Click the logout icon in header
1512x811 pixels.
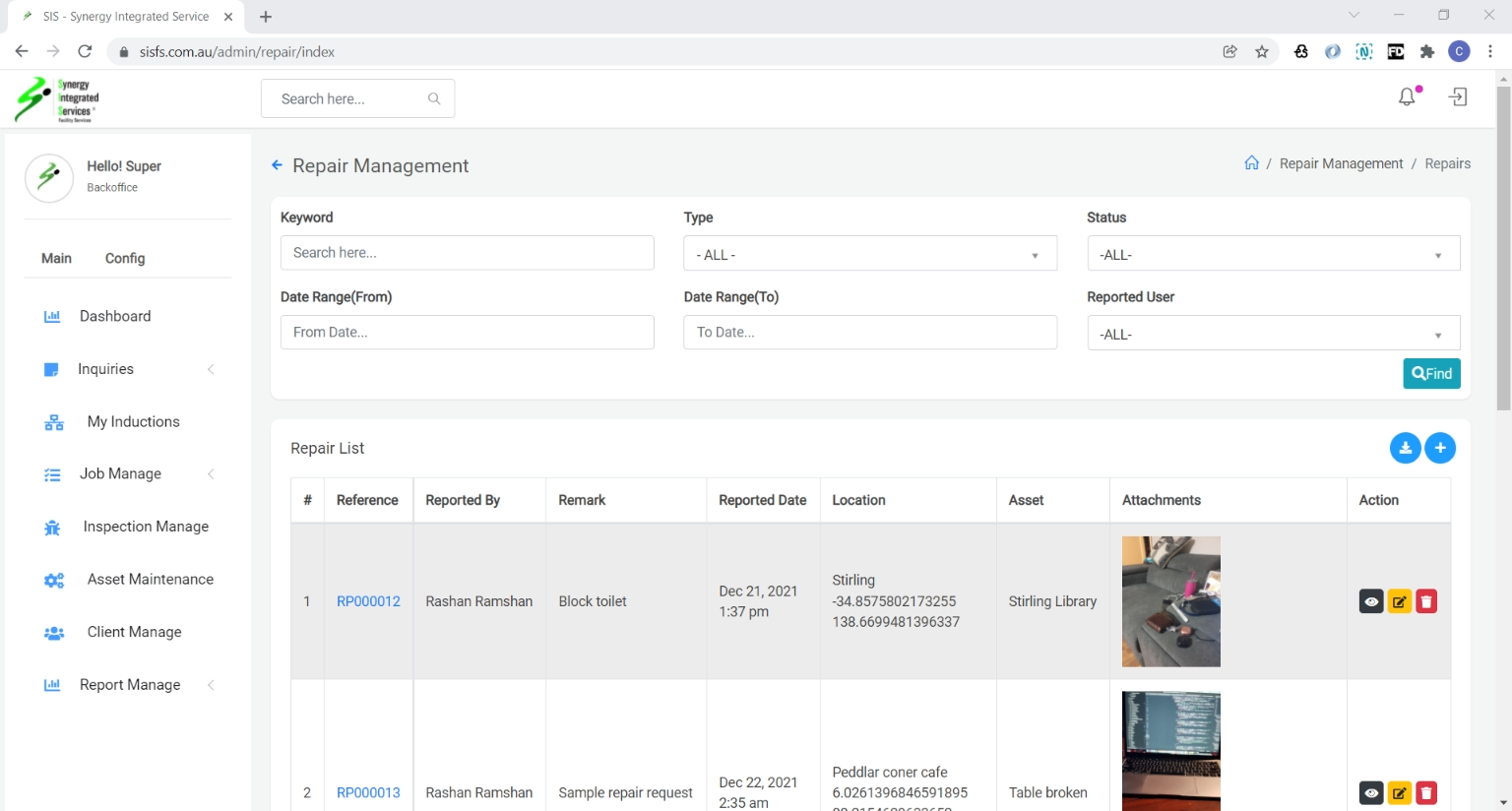[1458, 96]
